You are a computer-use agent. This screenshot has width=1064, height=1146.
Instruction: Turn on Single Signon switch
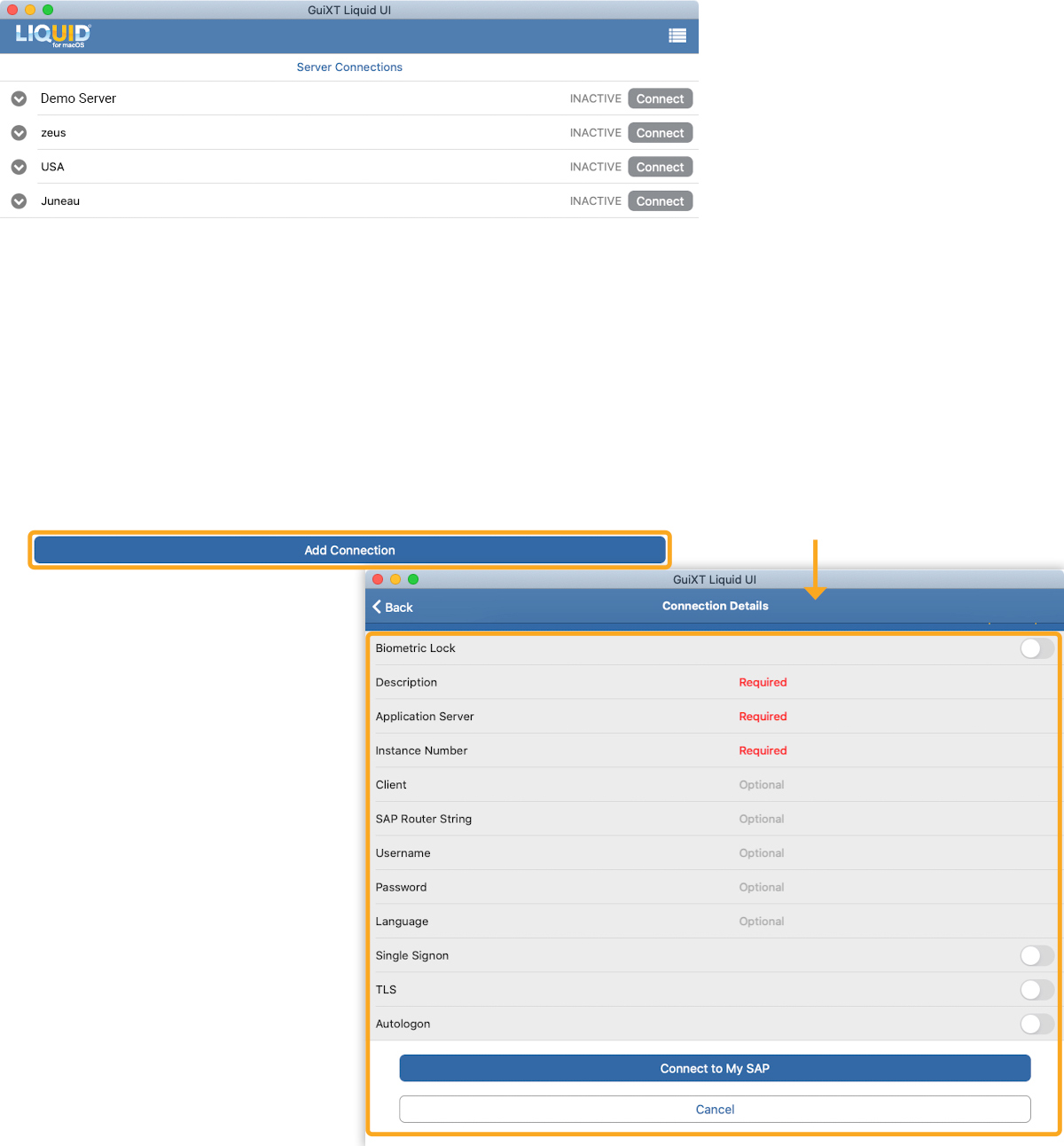1036,955
